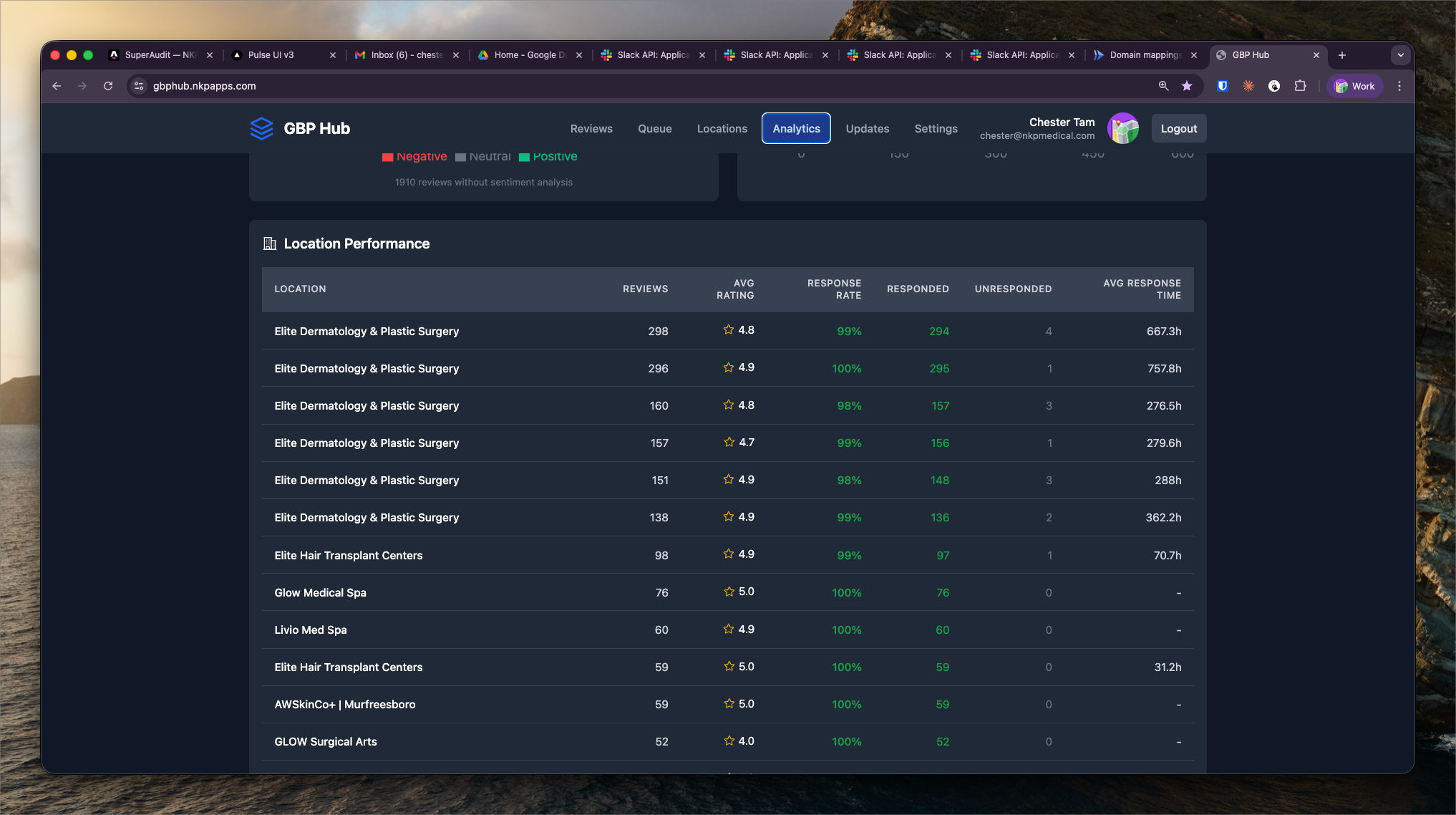This screenshot has height=815, width=1456.
Task: Click the zoom magnifier icon in address bar
Action: click(x=1163, y=86)
